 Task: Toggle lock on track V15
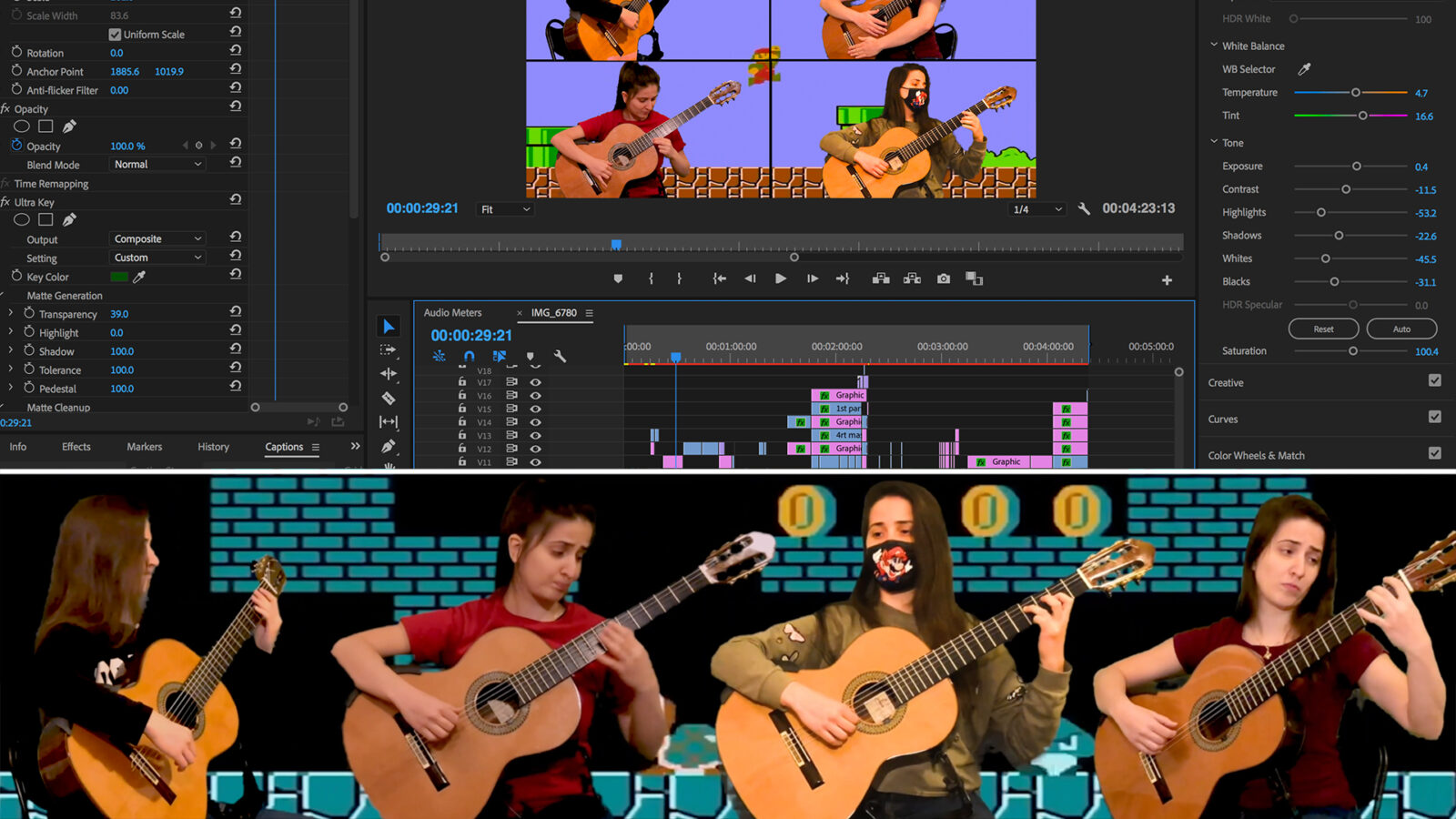(462, 409)
